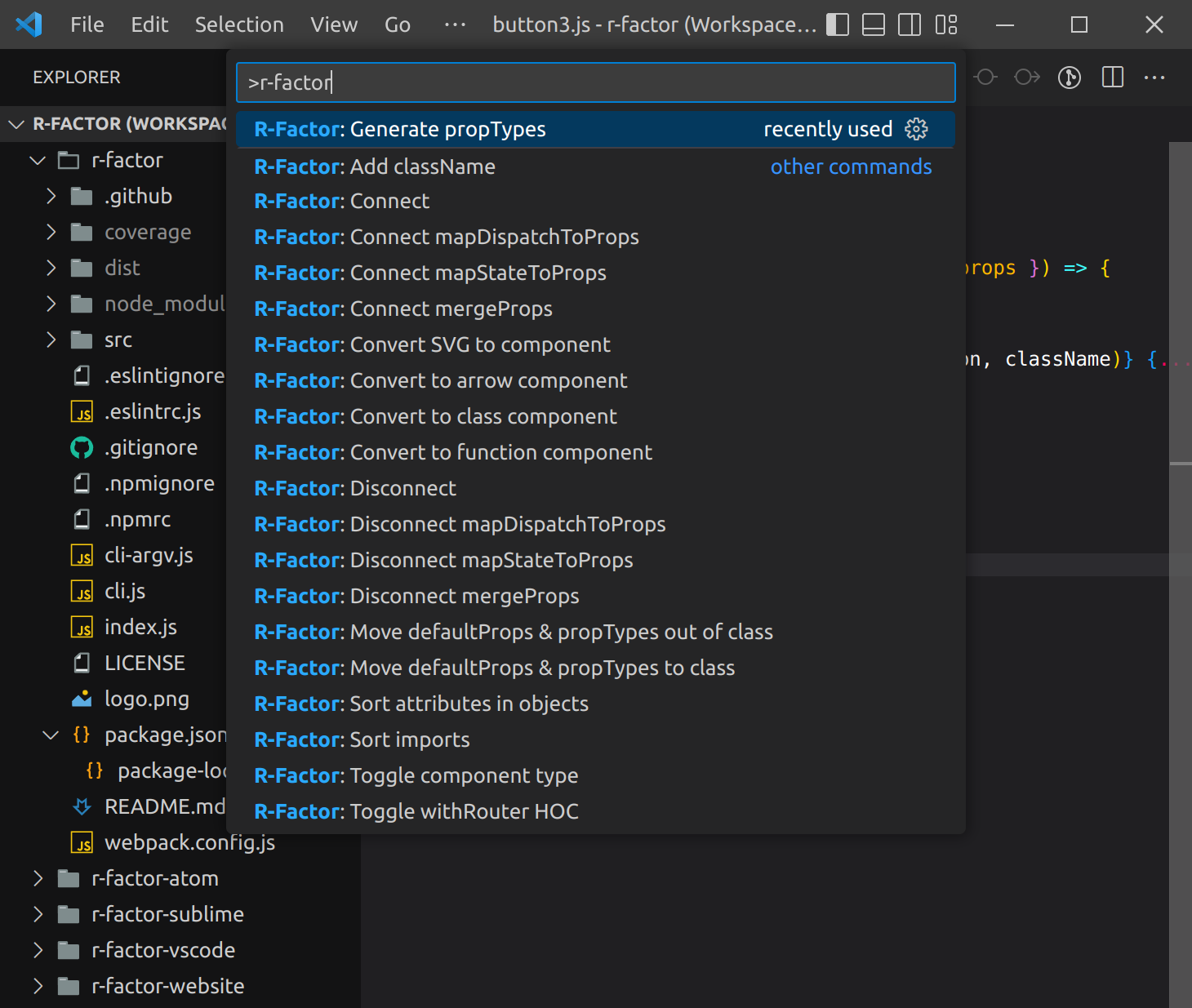Open README.md markdown file icon
This screenshot has width=1192, height=1008.
tap(82, 806)
